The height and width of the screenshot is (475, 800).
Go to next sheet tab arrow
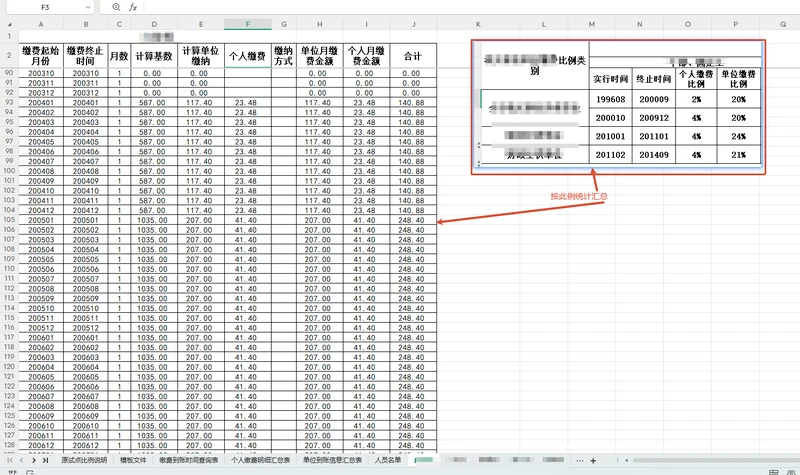[x=34, y=460]
